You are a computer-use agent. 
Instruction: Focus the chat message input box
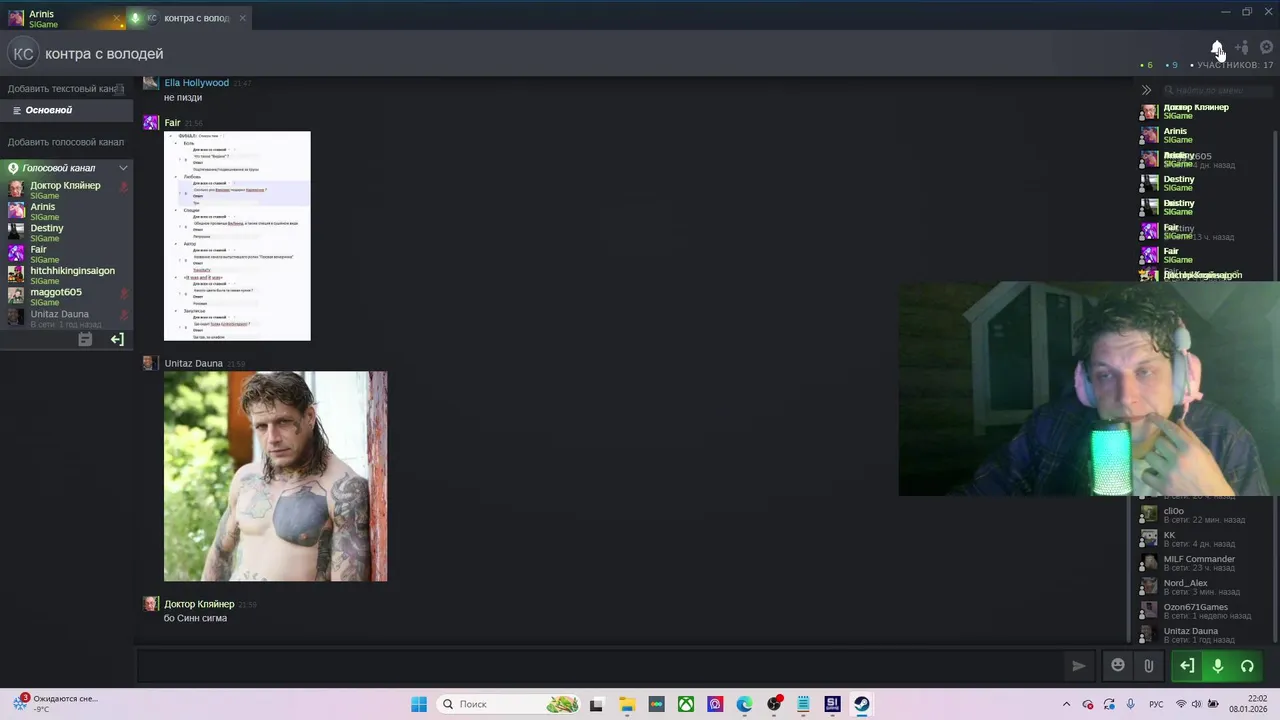click(x=598, y=665)
